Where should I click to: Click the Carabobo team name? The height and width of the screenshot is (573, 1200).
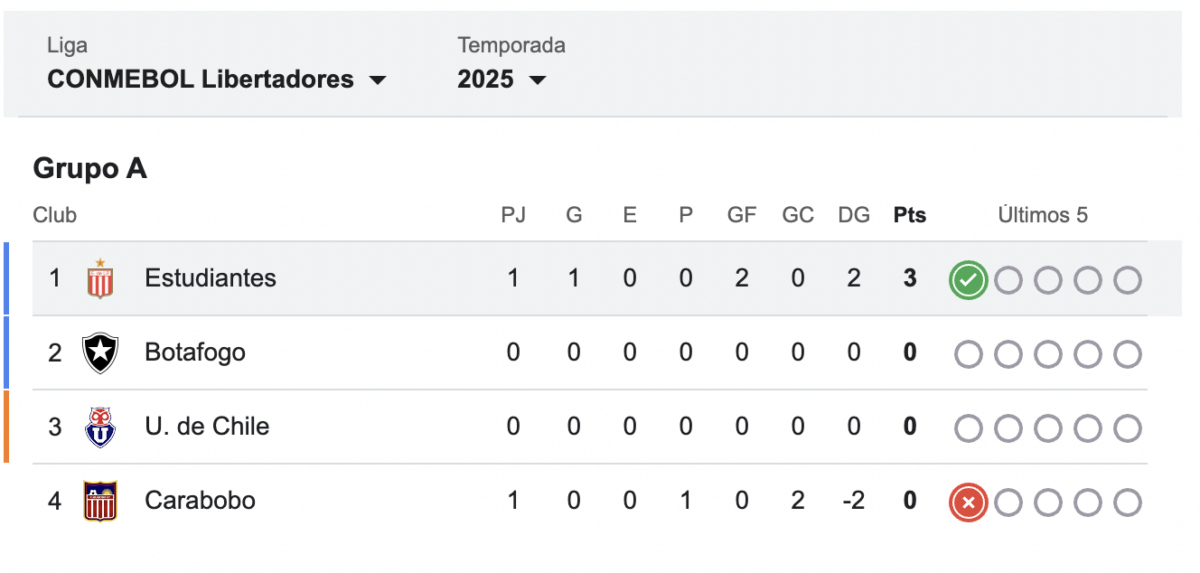(200, 500)
